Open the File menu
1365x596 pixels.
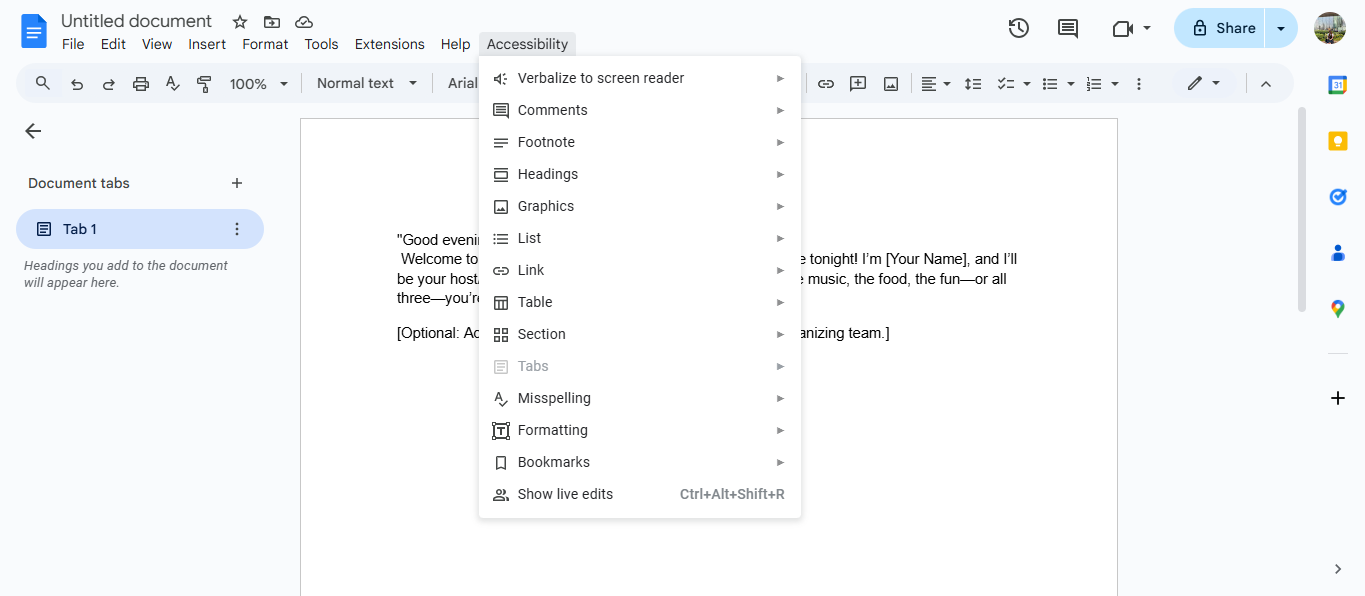[x=73, y=44]
